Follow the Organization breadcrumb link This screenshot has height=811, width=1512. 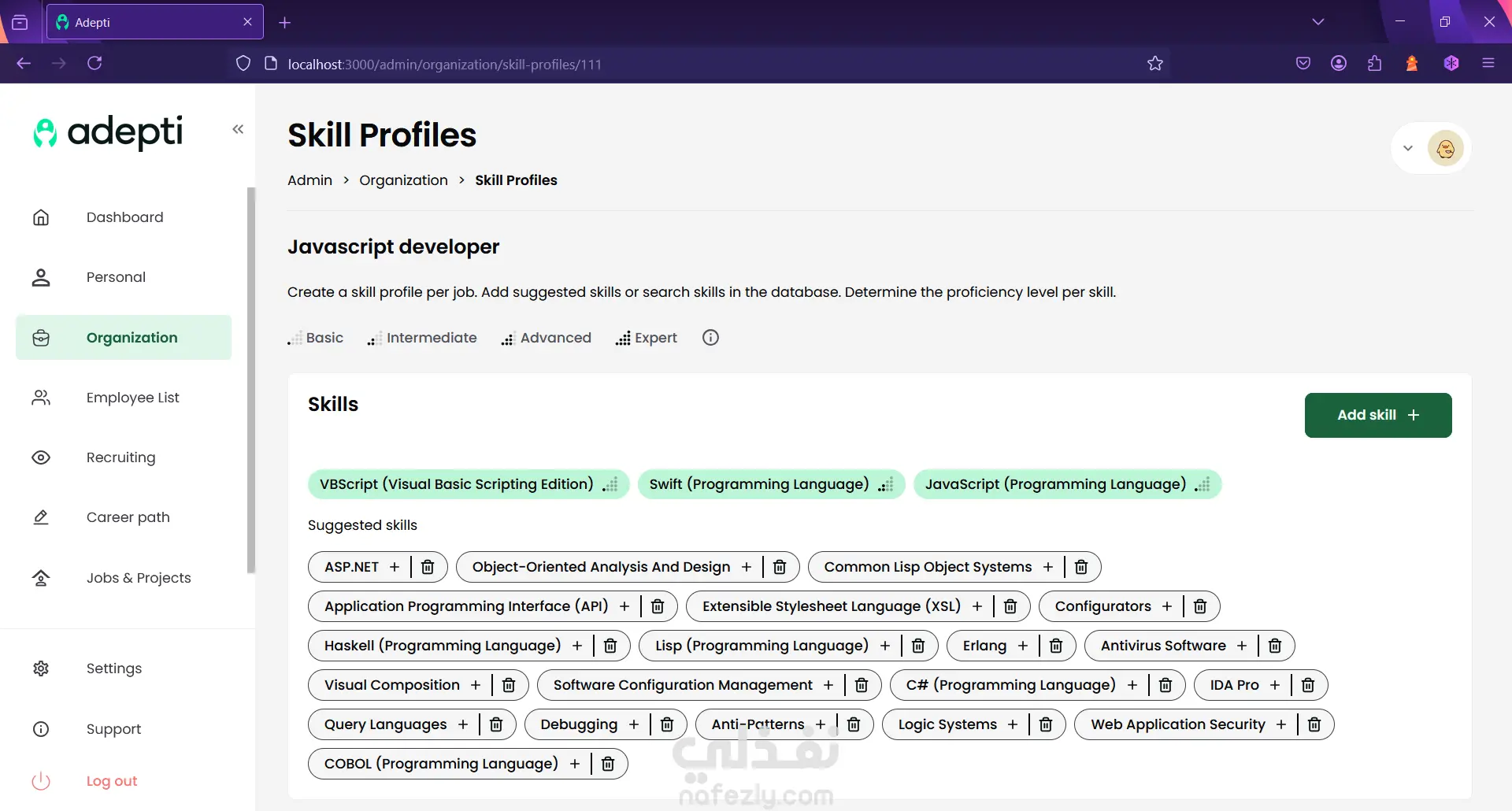pos(403,180)
